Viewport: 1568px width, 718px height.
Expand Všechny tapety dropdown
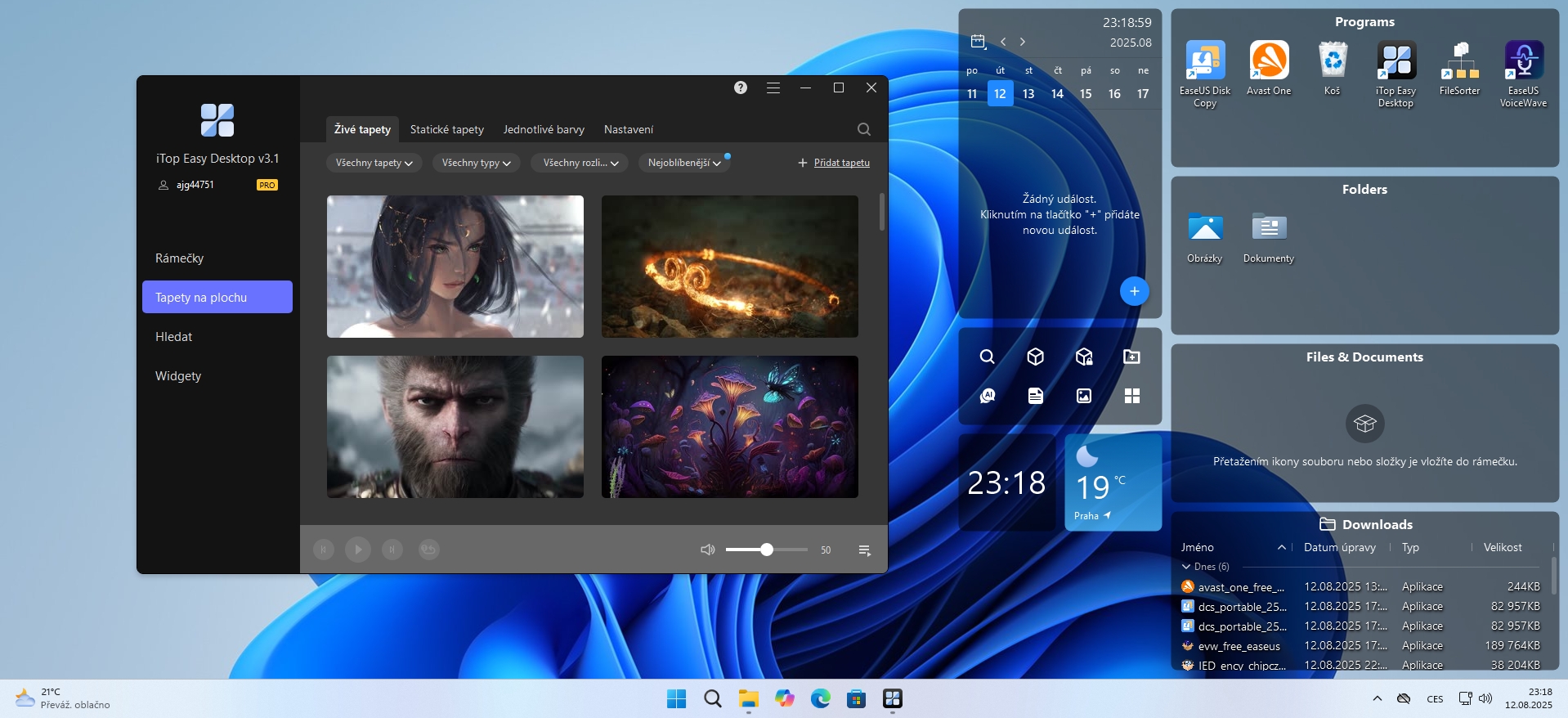point(374,163)
